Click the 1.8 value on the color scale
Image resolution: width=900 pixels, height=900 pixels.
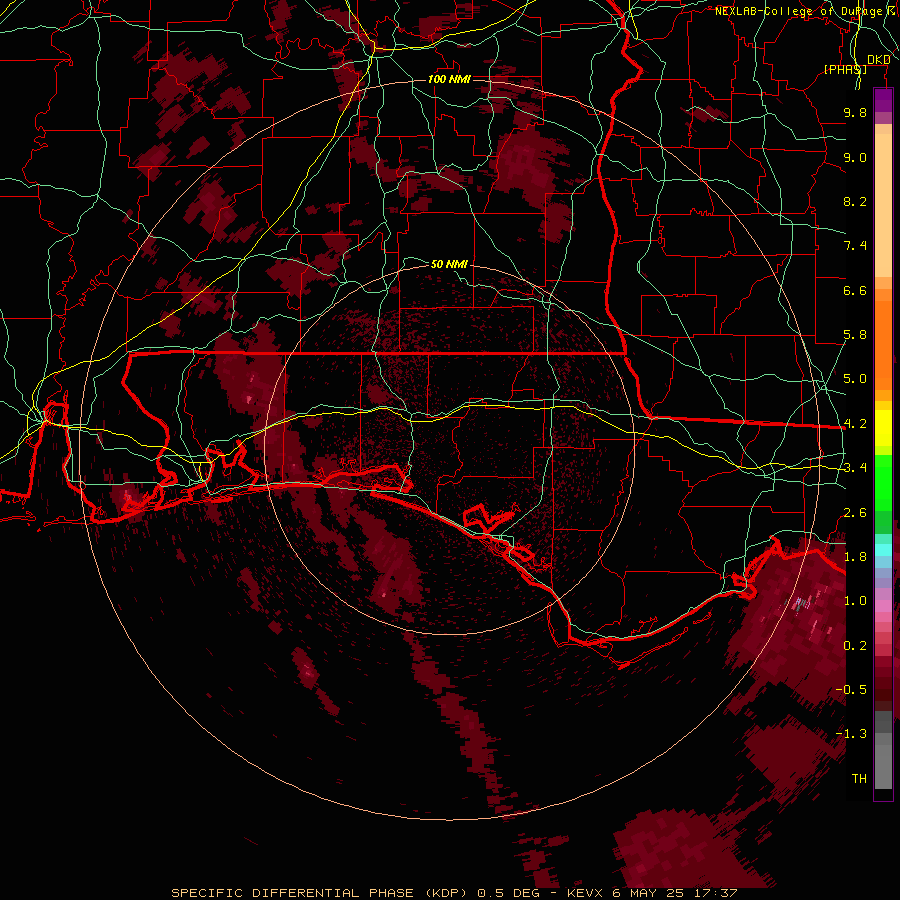tap(855, 557)
